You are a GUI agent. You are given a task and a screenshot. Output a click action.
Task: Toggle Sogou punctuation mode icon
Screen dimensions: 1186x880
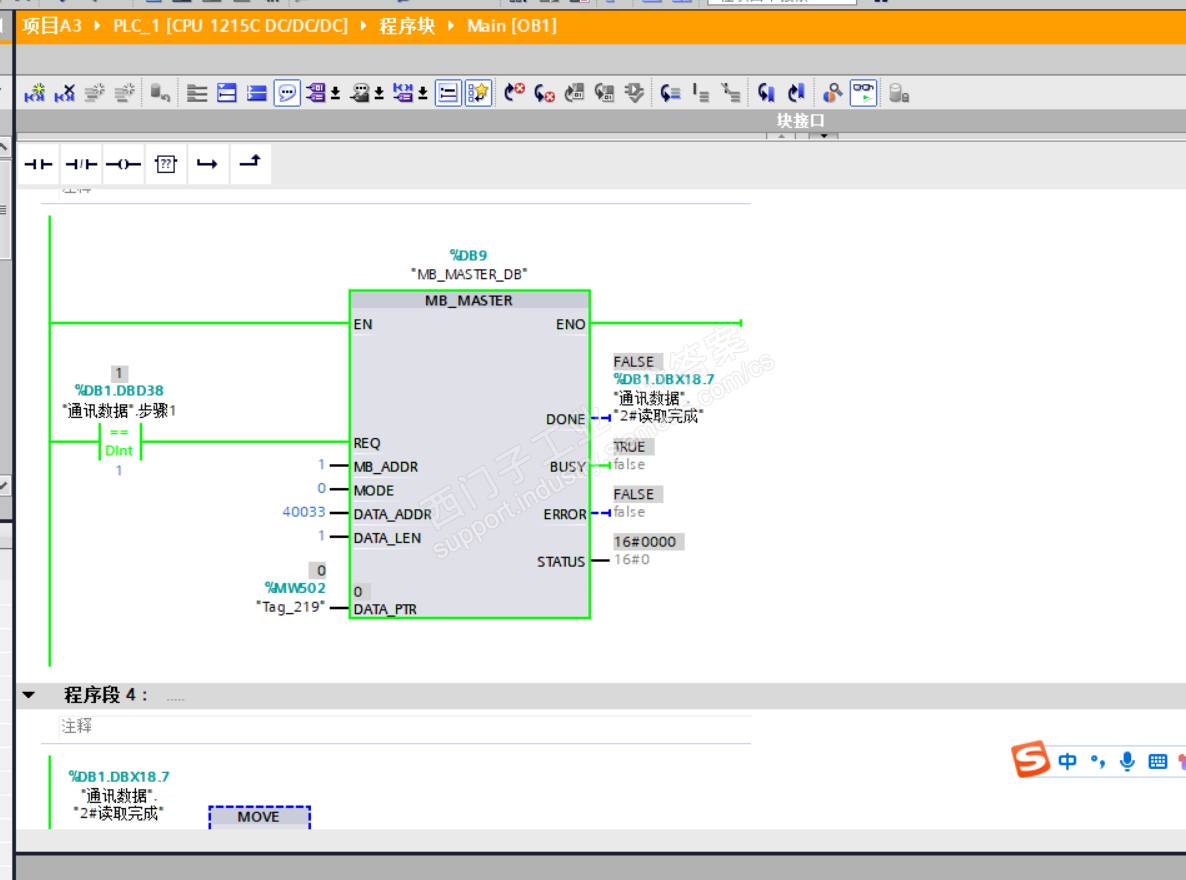tap(1098, 761)
